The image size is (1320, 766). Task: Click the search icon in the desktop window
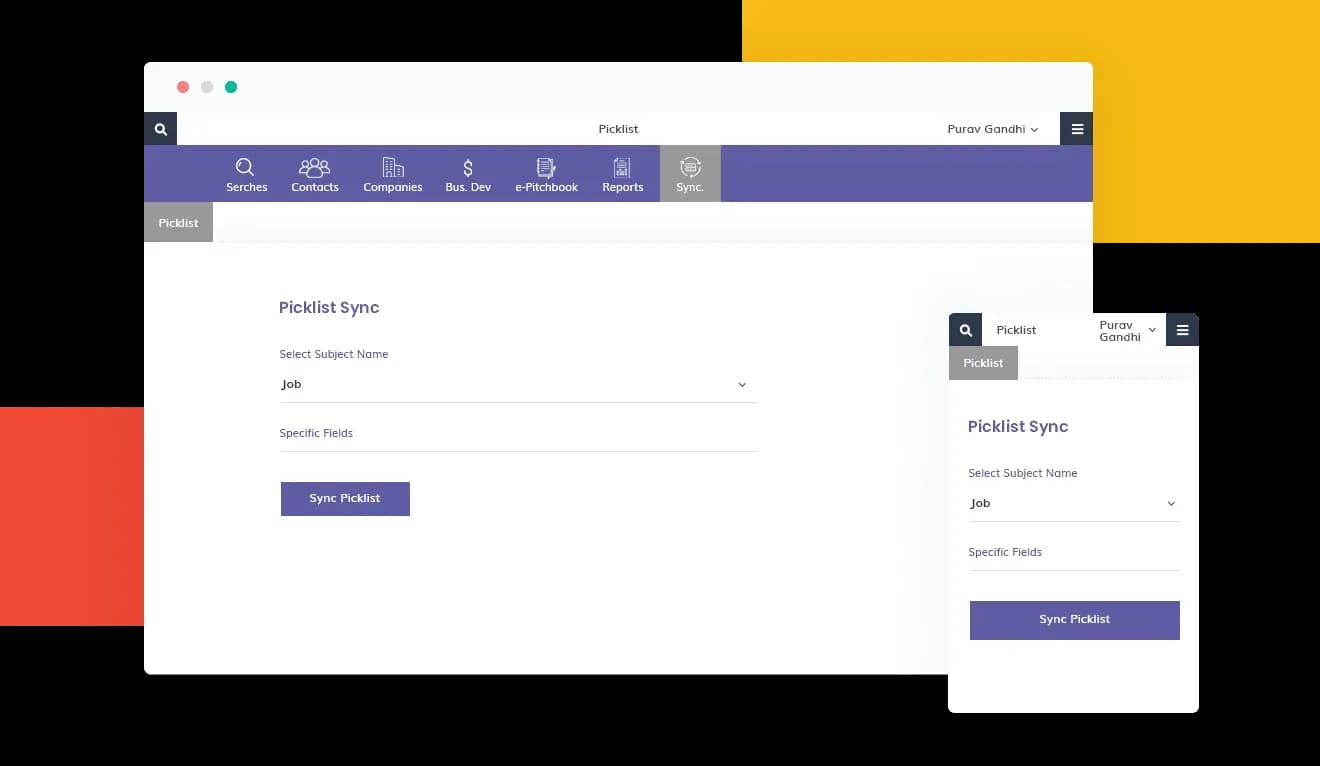pyautogui.click(x=160, y=129)
